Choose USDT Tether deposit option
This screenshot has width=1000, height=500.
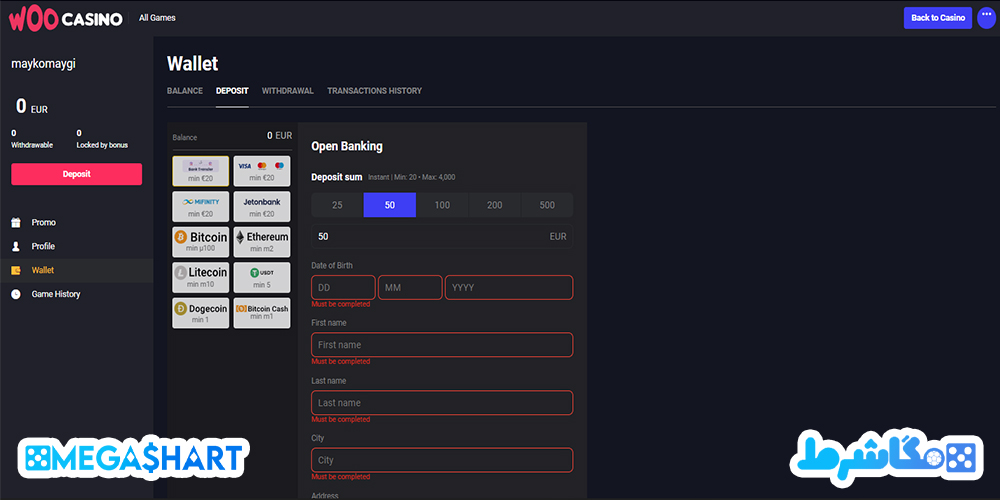(x=261, y=277)
